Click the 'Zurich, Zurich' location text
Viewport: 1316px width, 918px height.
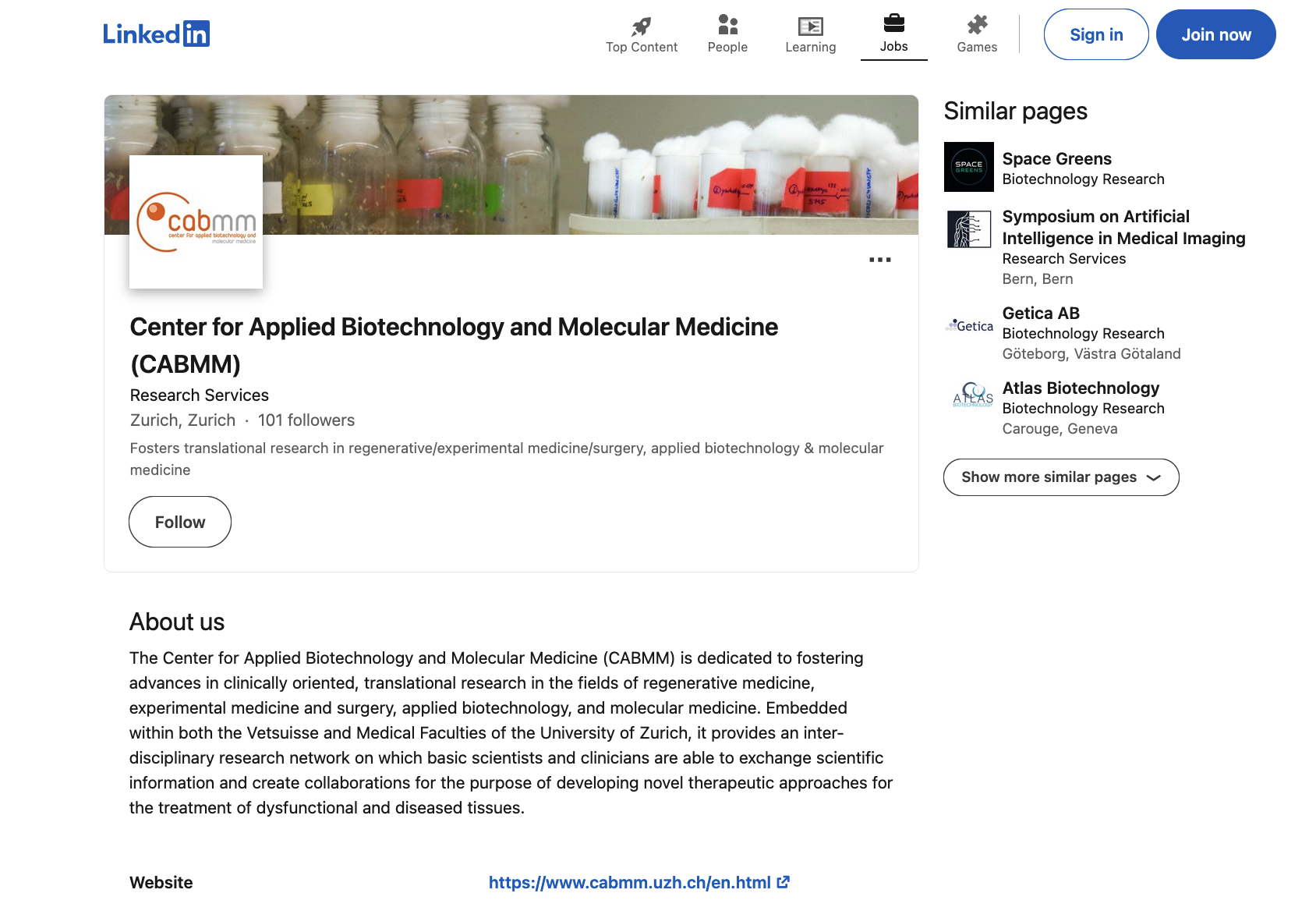pyautogui.click(x=182, y=420)
